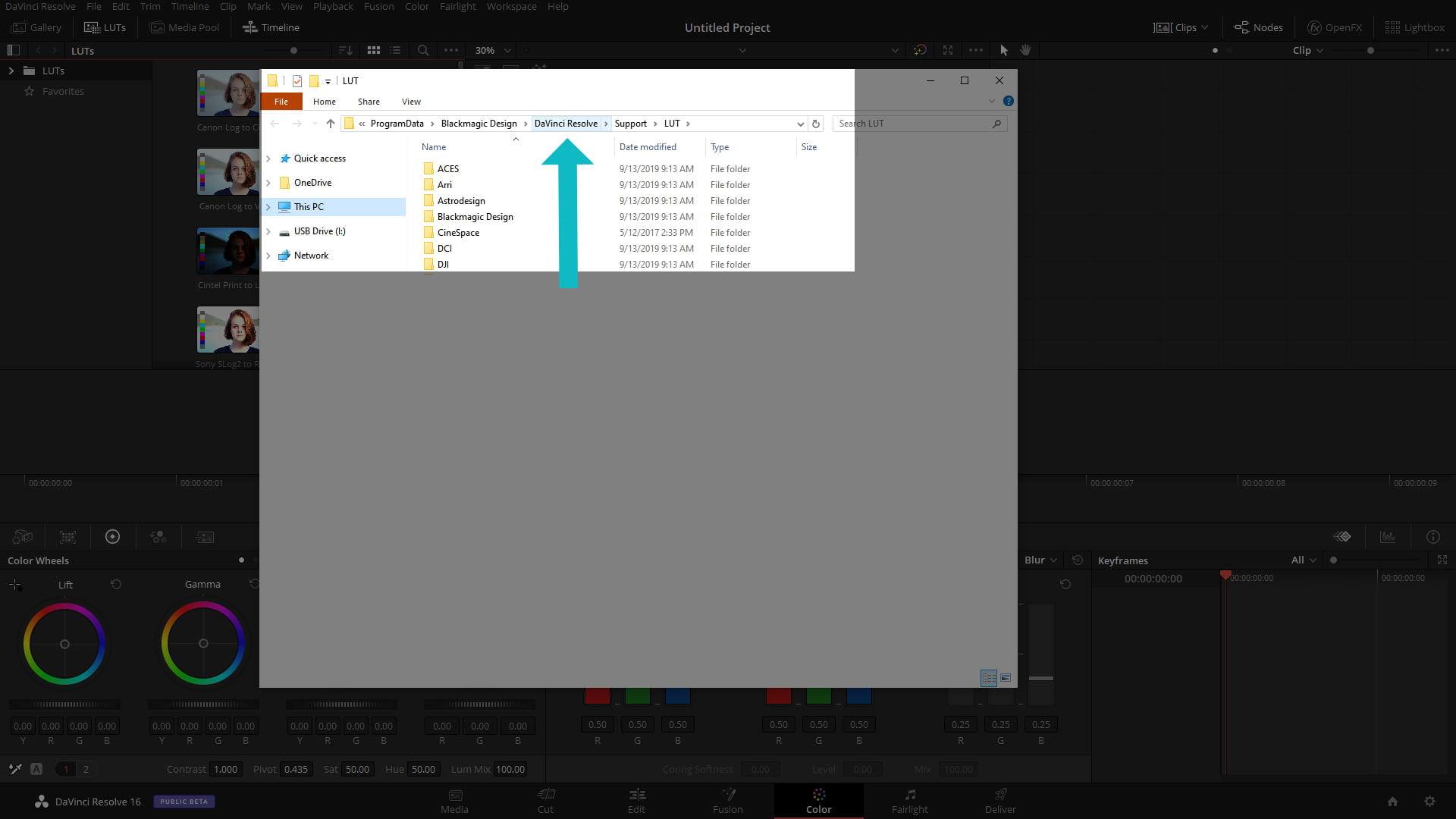Click the Lift master wheel slider
Screen dimensions: 1456x819
click(x=64, y=704)
